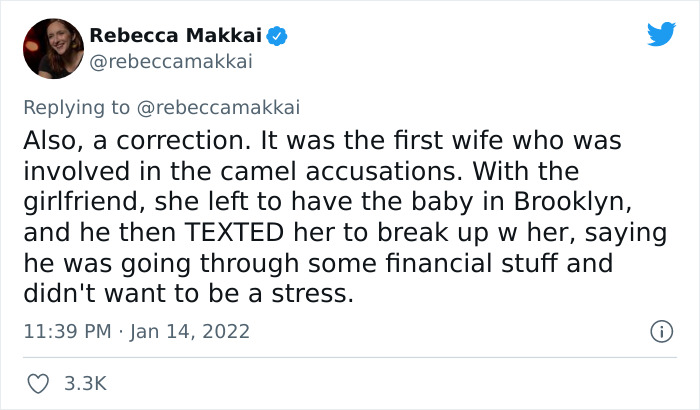The height and width of the screenshot is (410, 700).
Task: Click the Twitter bird logo
Action: (x=661, y=34)
